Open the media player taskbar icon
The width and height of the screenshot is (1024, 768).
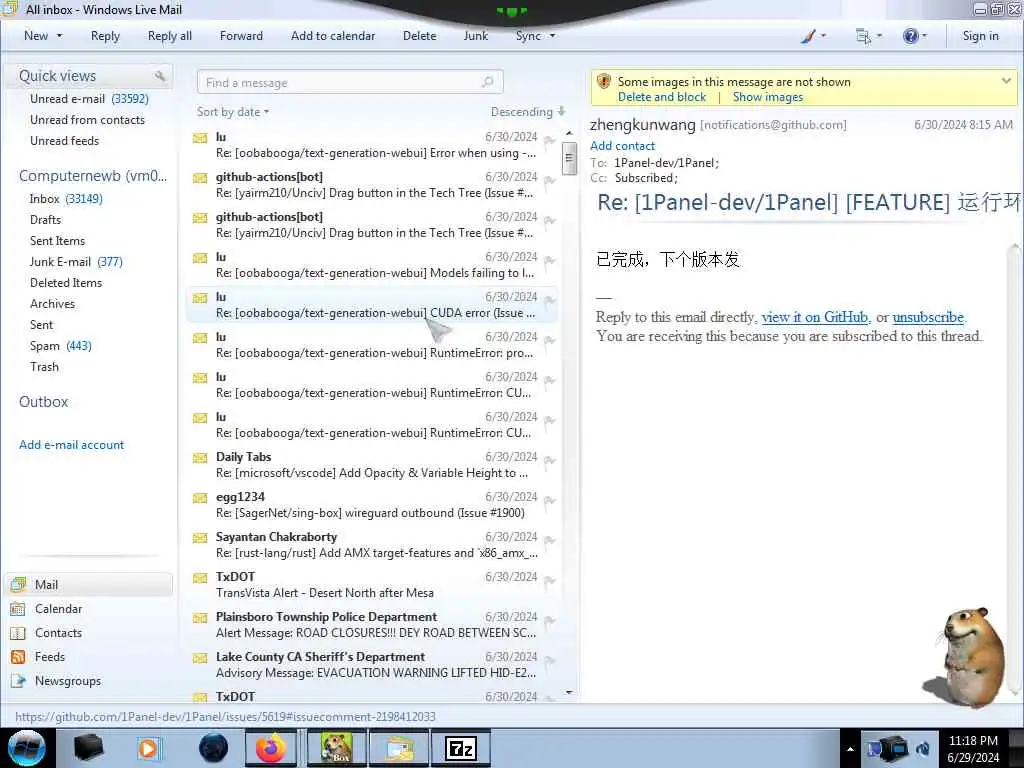(x=148, y=748)
